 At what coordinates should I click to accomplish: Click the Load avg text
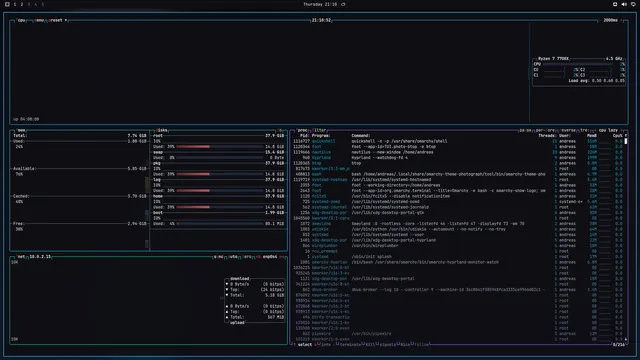click(596, 81)
